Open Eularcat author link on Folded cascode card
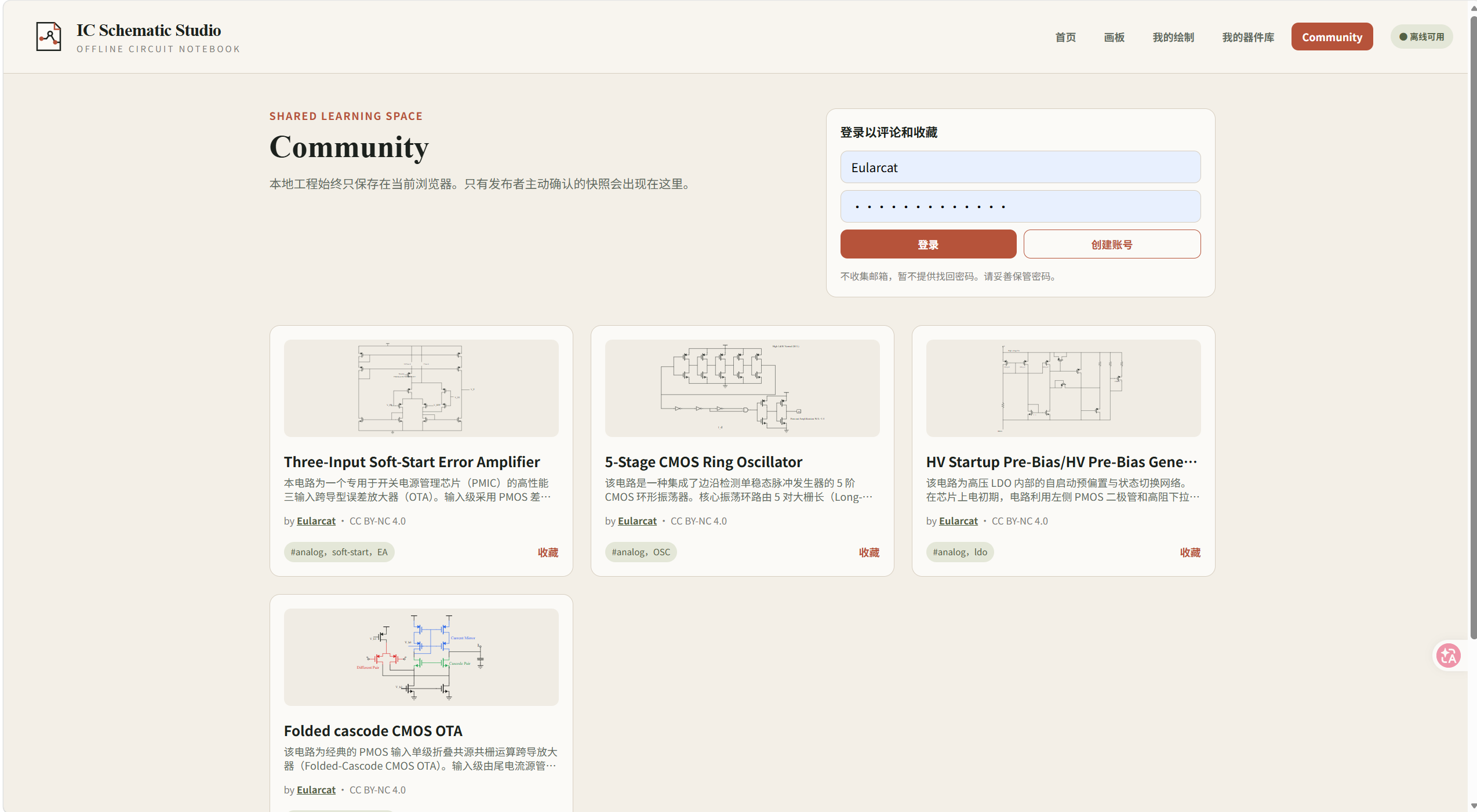This screenshot has width=1477, height=812. (316, 790)
